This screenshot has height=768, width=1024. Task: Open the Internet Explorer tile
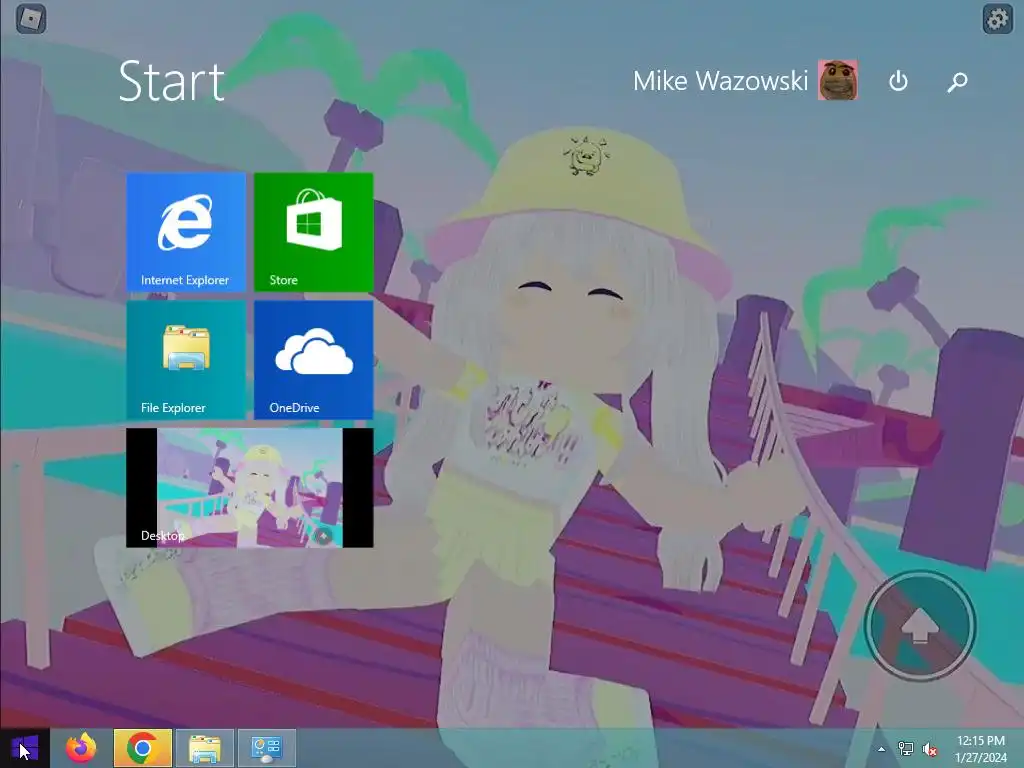pos(186,232)
